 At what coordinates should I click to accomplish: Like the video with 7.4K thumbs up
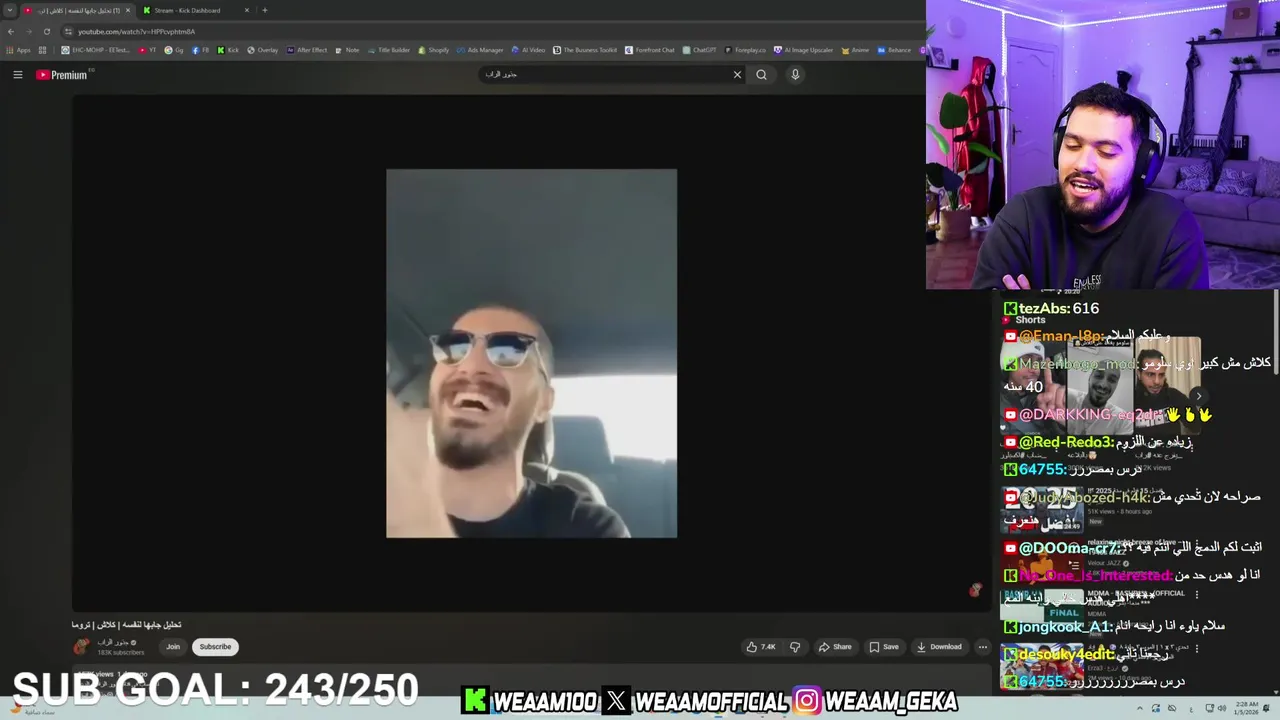pos(761,647)
